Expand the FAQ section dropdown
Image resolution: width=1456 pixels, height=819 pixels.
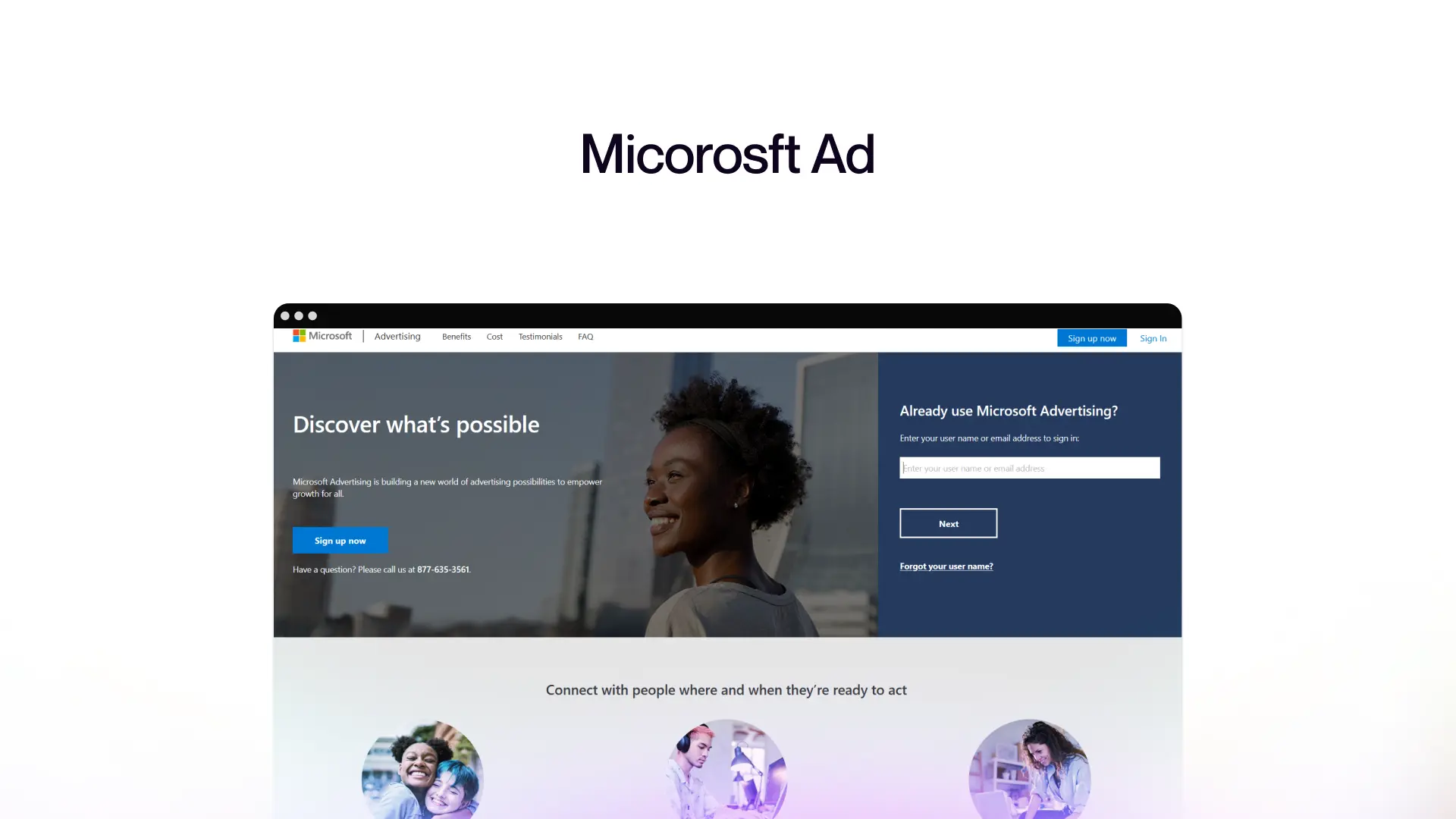tap(585, 336)
